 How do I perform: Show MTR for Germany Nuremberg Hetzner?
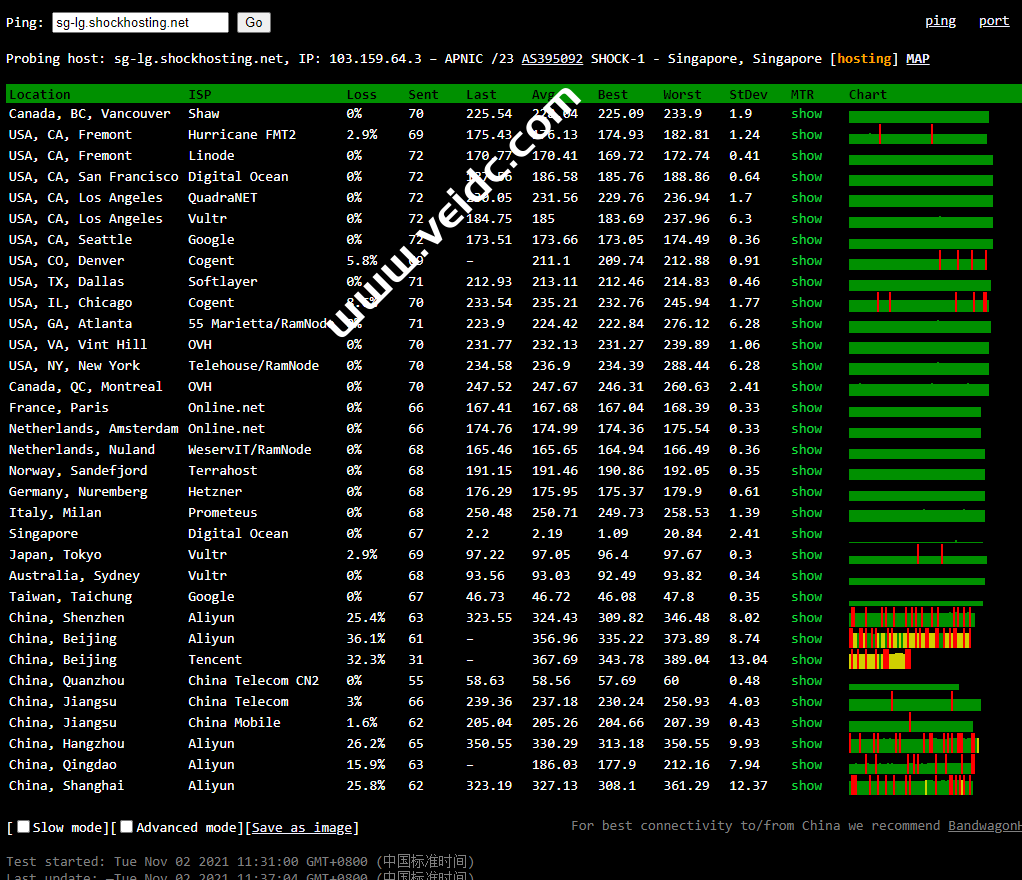tap(806, 492)
